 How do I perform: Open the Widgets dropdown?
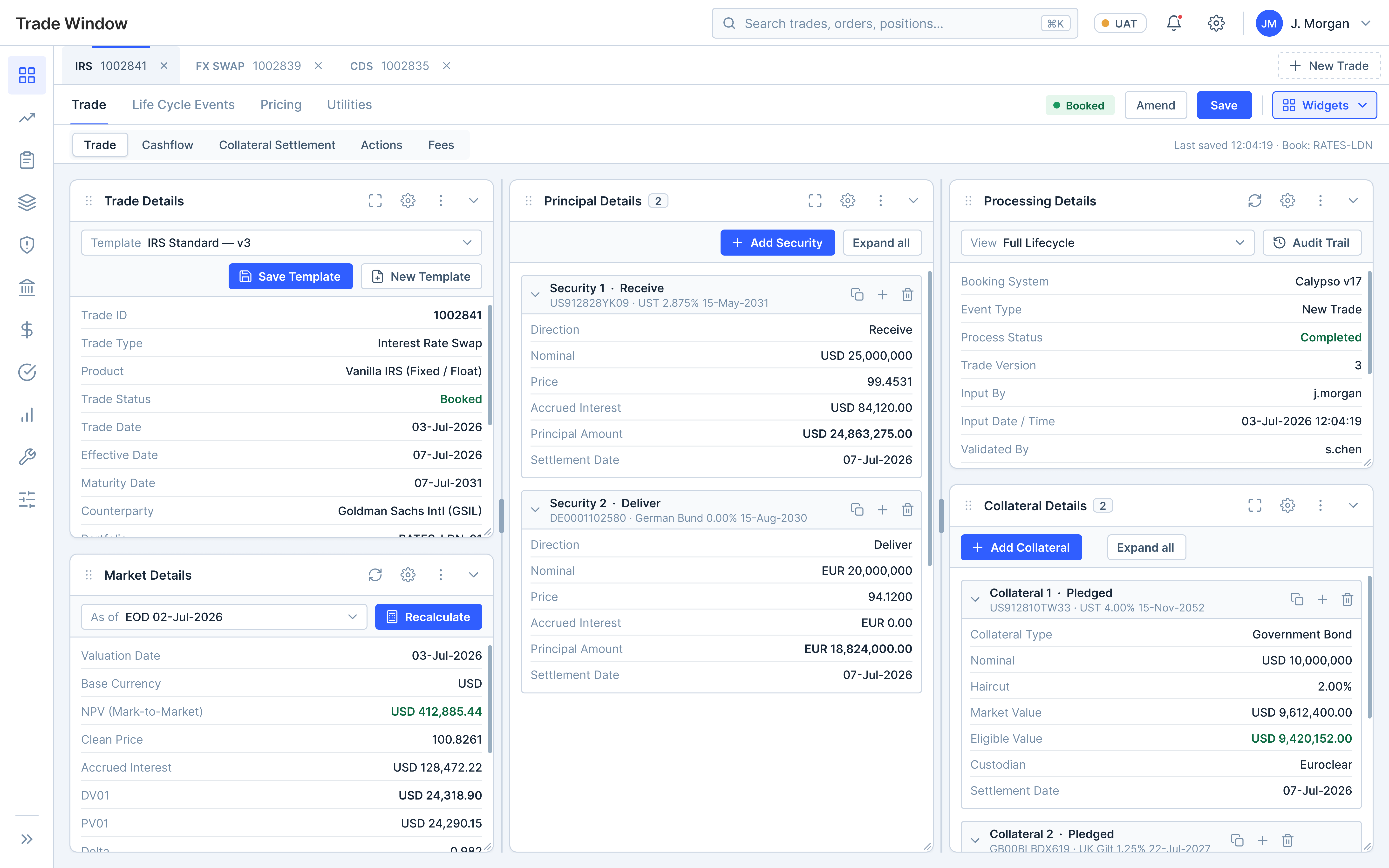pyautogui.click(x=1324, y=105)
